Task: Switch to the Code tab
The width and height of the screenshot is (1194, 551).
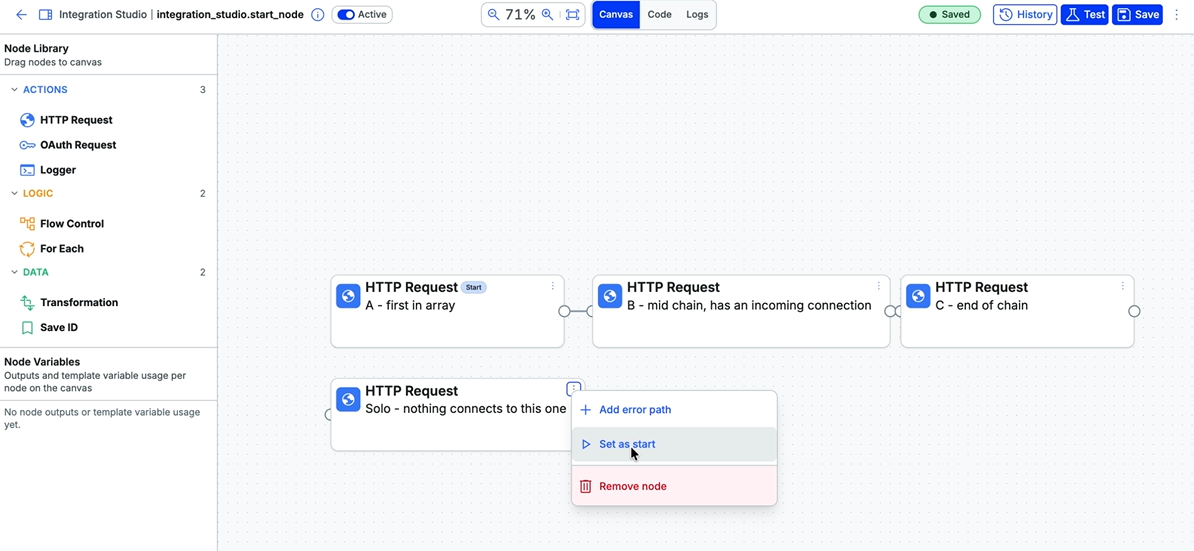Action: click(659, 14)
